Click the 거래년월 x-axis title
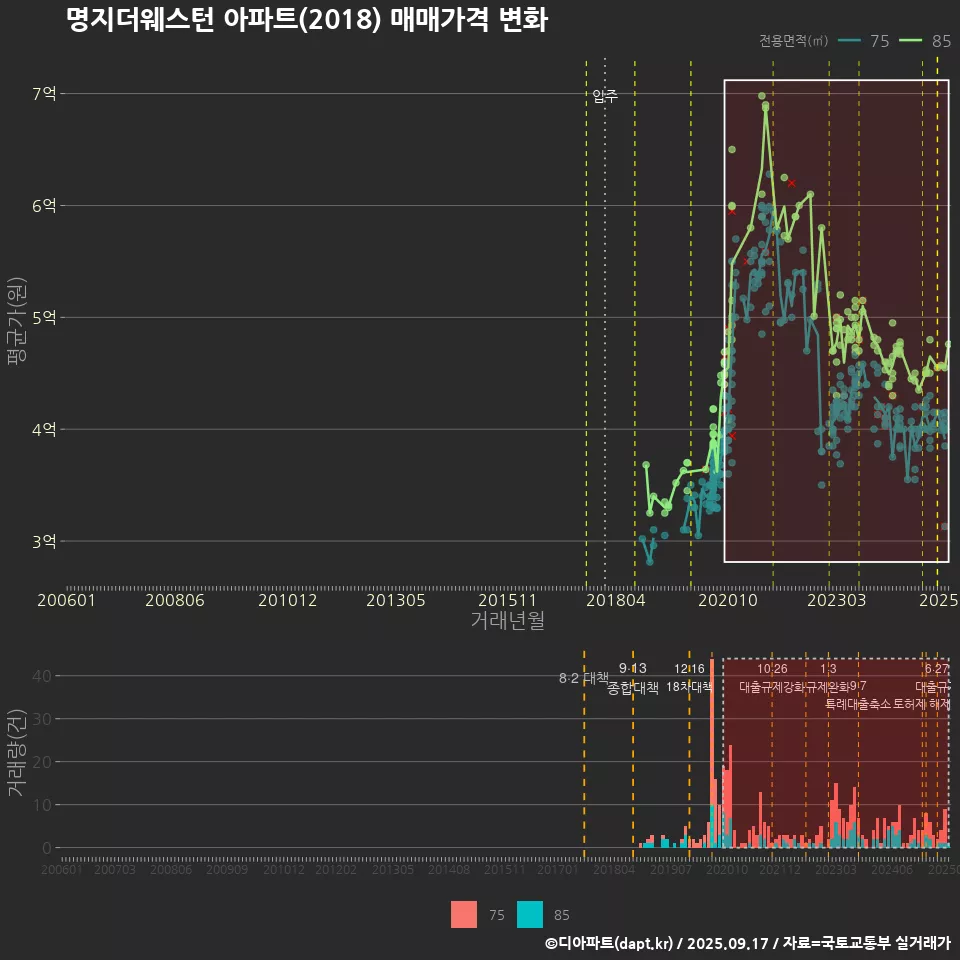 click(x=508, y=620)
